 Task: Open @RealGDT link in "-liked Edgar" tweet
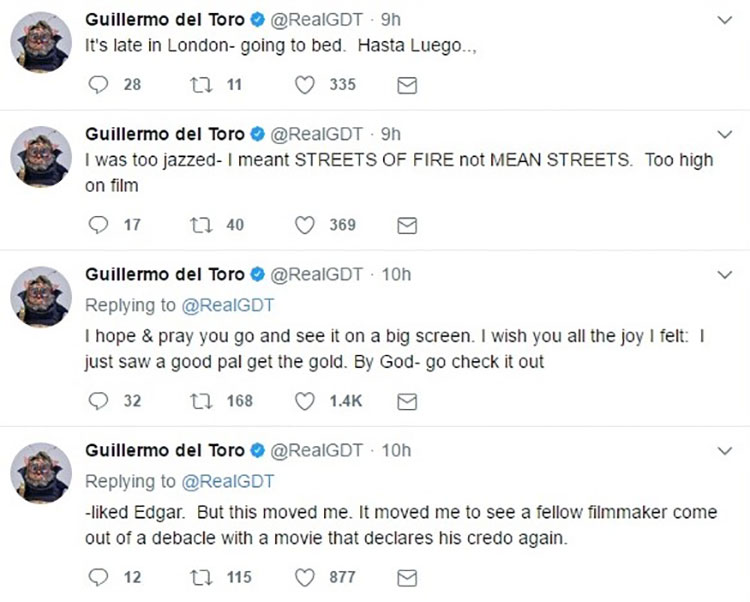click(228, 481)
